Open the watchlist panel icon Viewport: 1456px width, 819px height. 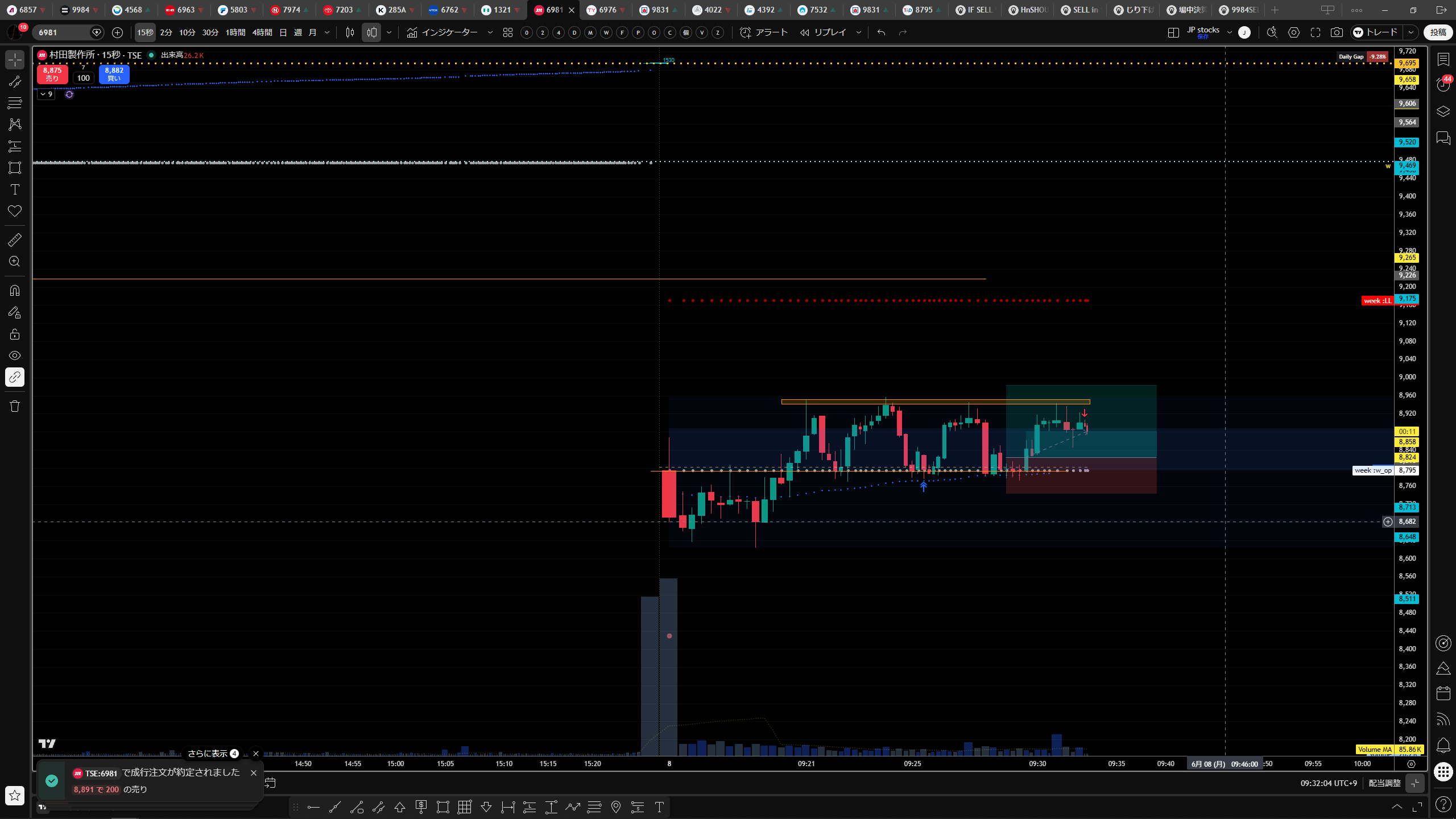pos(1443,59)
